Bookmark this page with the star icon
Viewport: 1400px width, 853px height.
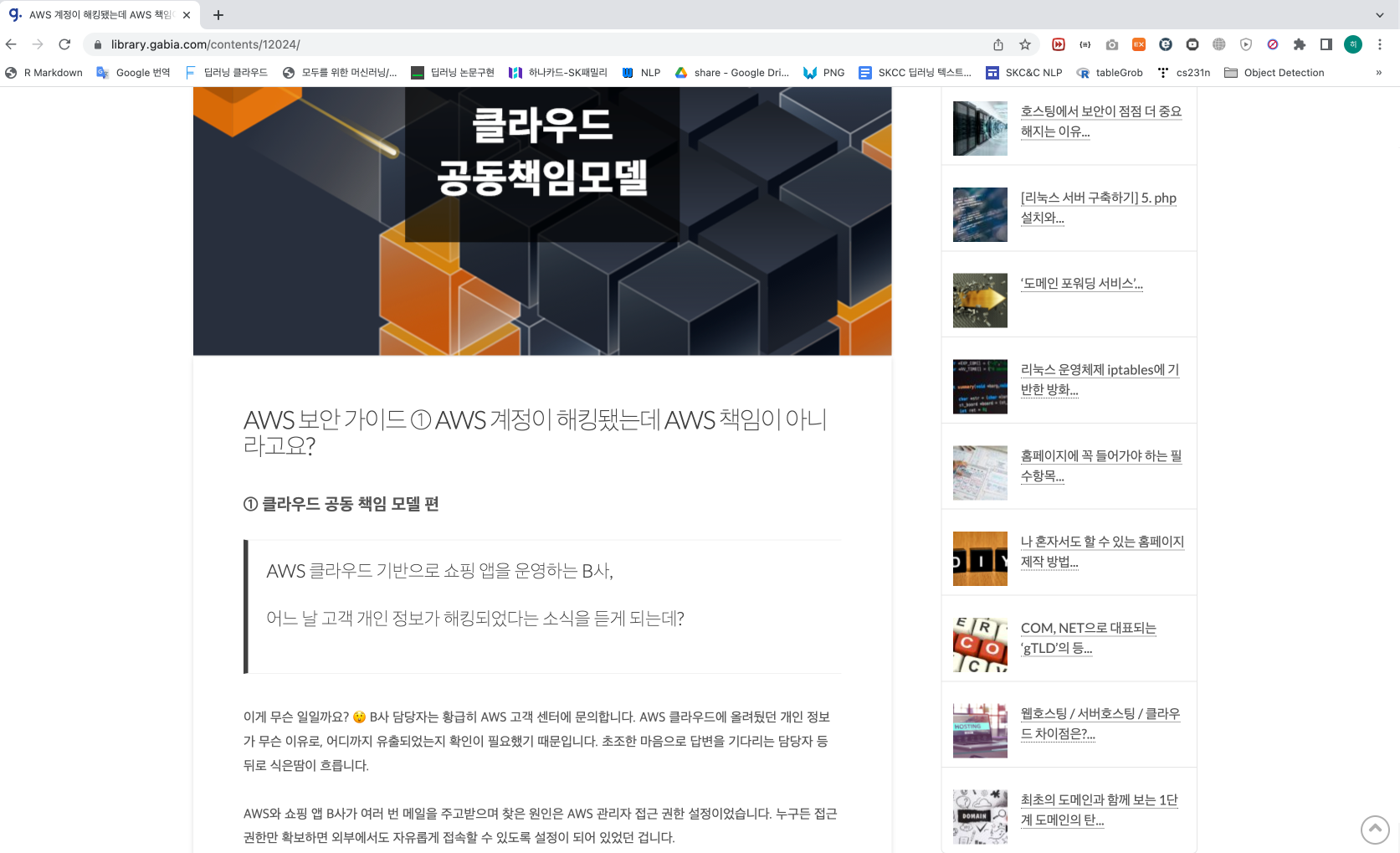(1025, 44)
